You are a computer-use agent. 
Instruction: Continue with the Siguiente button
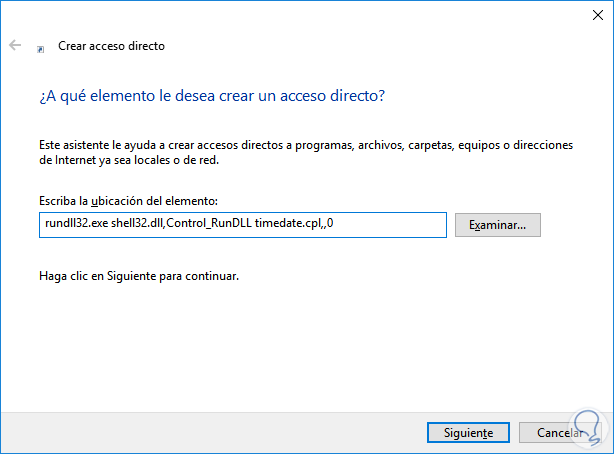coord(461,433)
